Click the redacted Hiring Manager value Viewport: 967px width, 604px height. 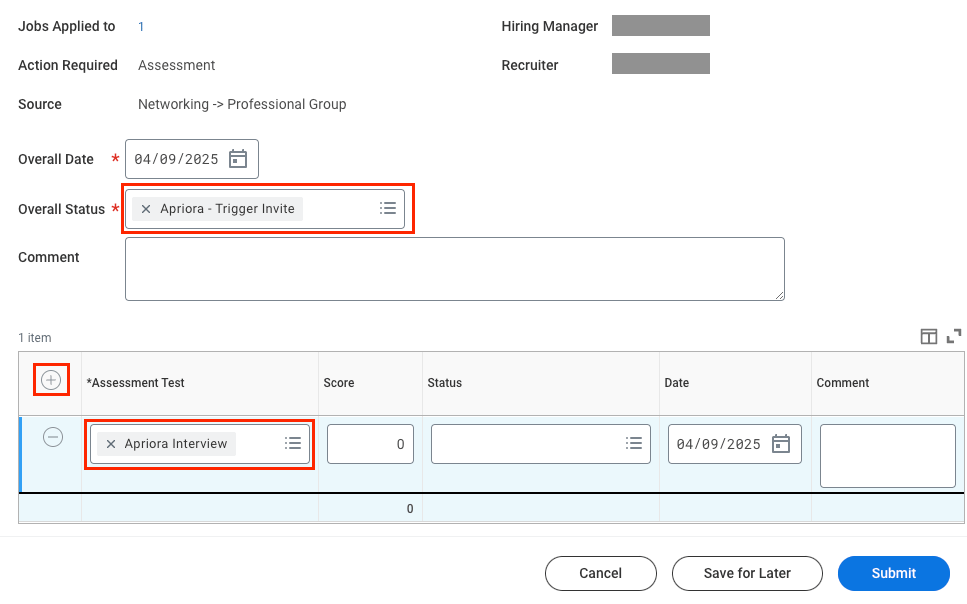(660, 26)
